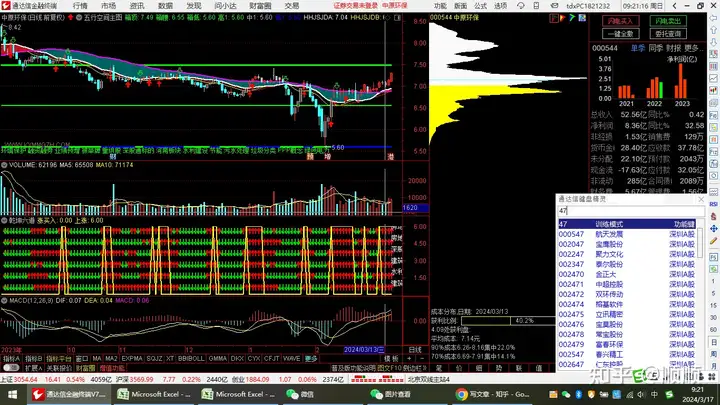Select the 指标B tab
Viewport: 720px width, 405px height.
pyautogui.click(x=34, y=359)
